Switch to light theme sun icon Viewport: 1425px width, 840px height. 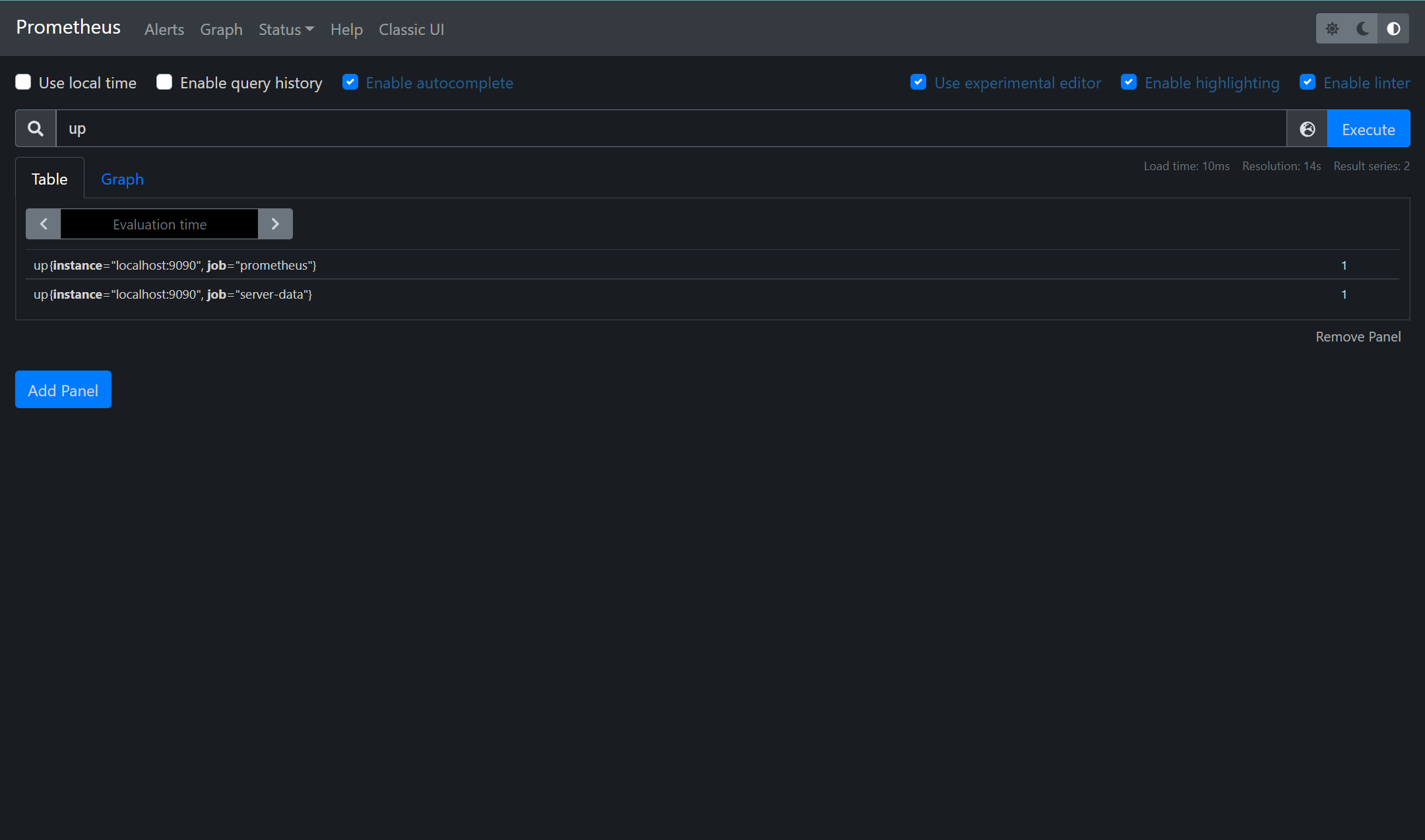(1332, 28)
